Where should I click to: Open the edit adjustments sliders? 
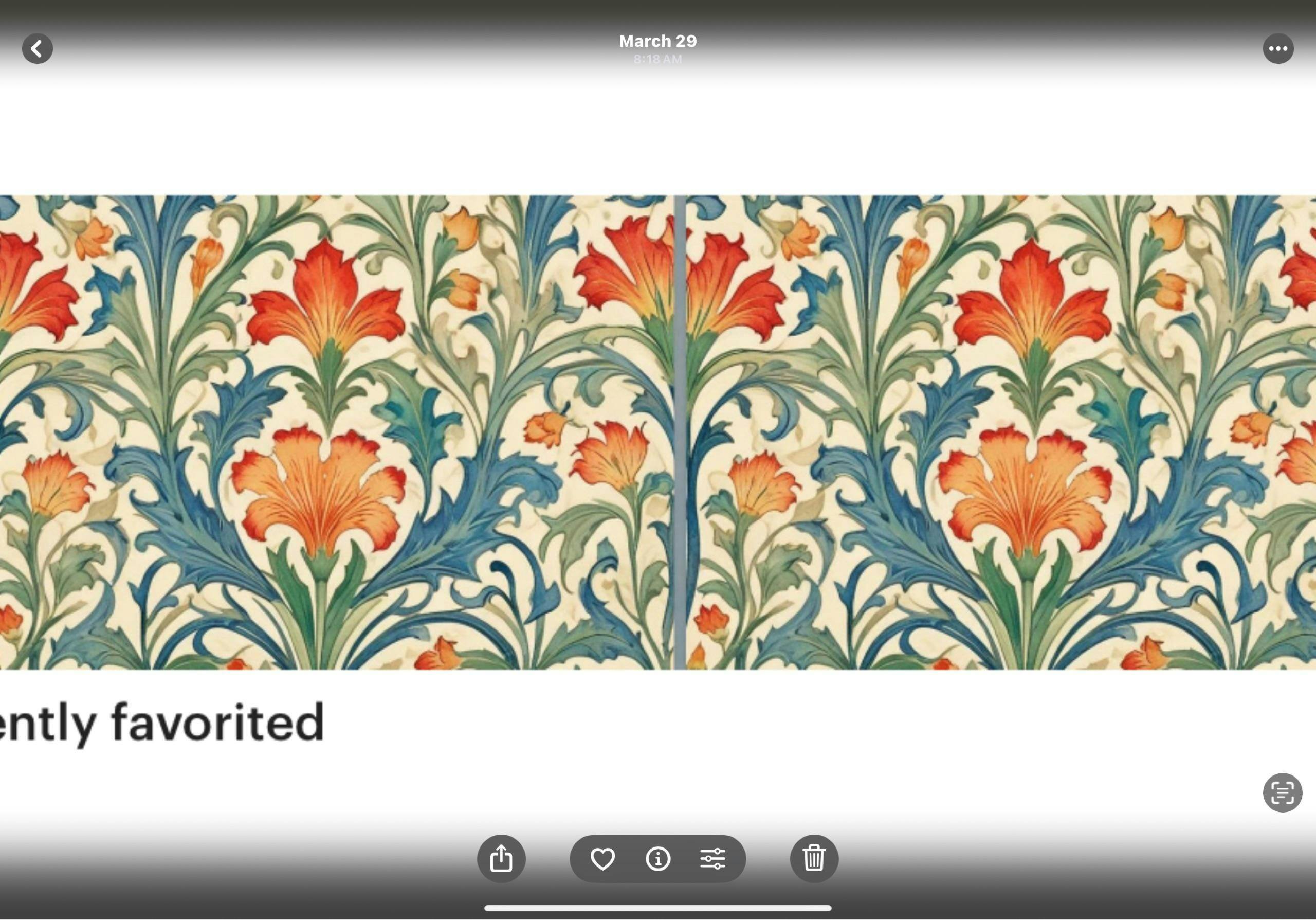[713, 859]
